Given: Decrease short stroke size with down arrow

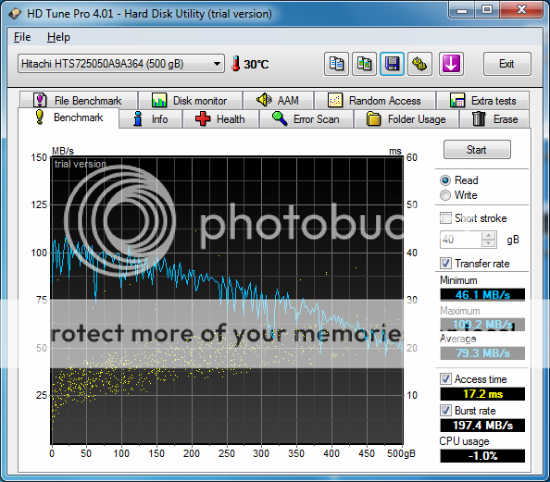Looking at the screenshot, I should click(488, 243).
